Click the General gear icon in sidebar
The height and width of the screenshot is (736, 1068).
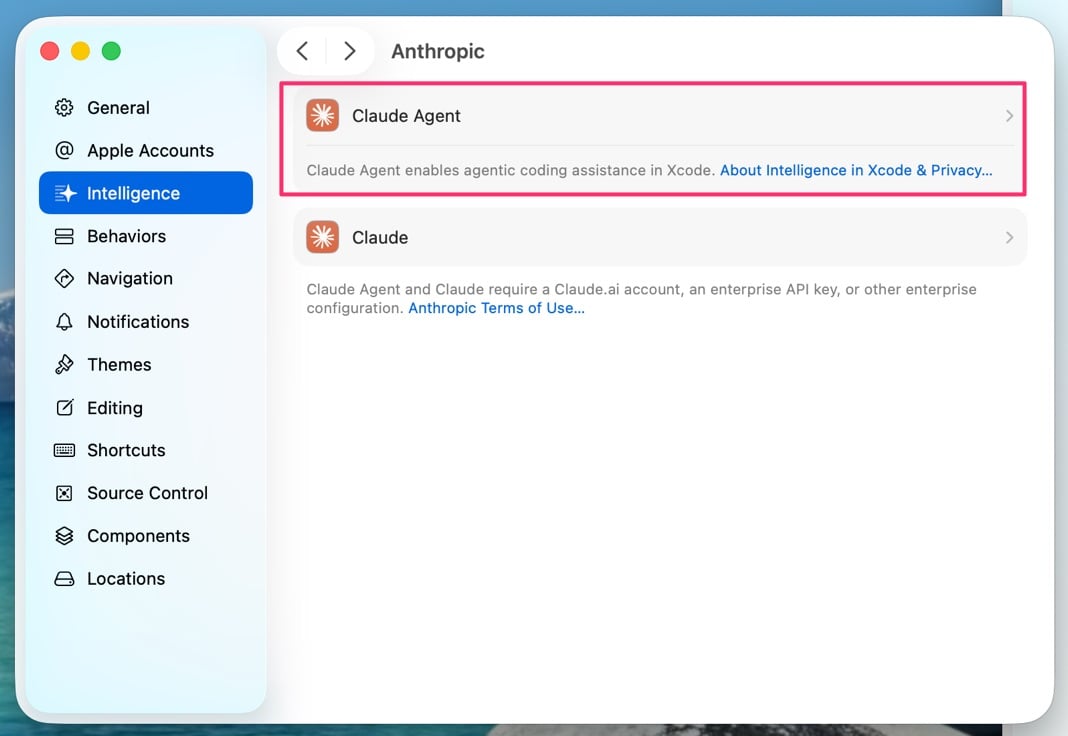[x=64, y=108]
